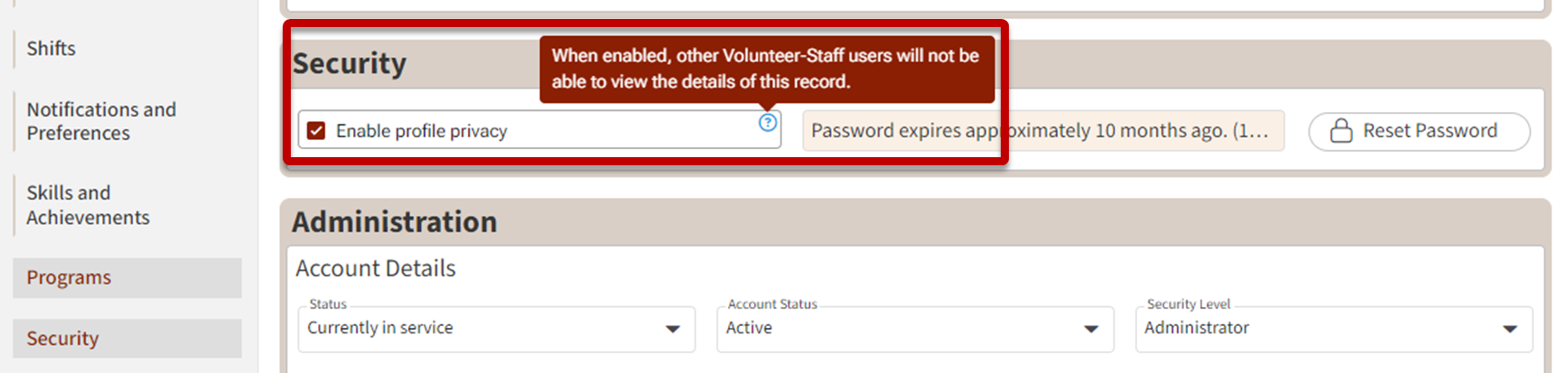
Task: Switch to the Programs sidebar tab
Action: coord(69,277)
